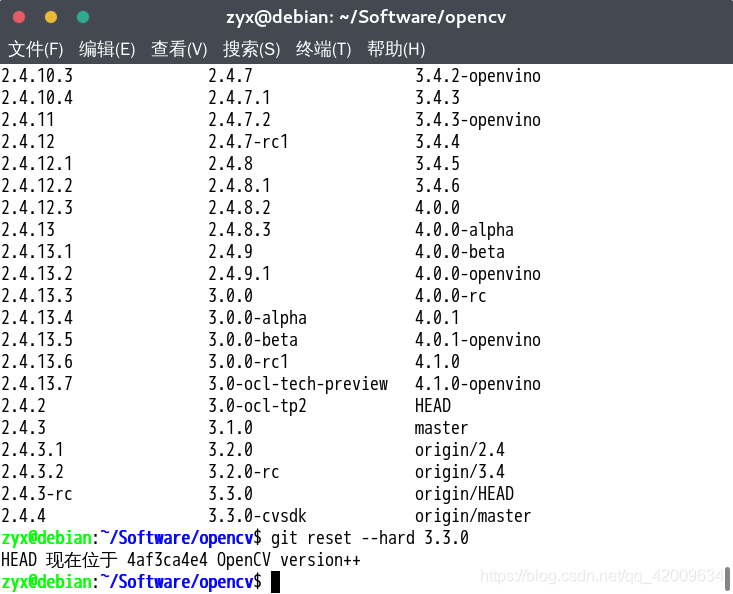Click the tag 4.1.0-openvino

click(x=478, y=384)
